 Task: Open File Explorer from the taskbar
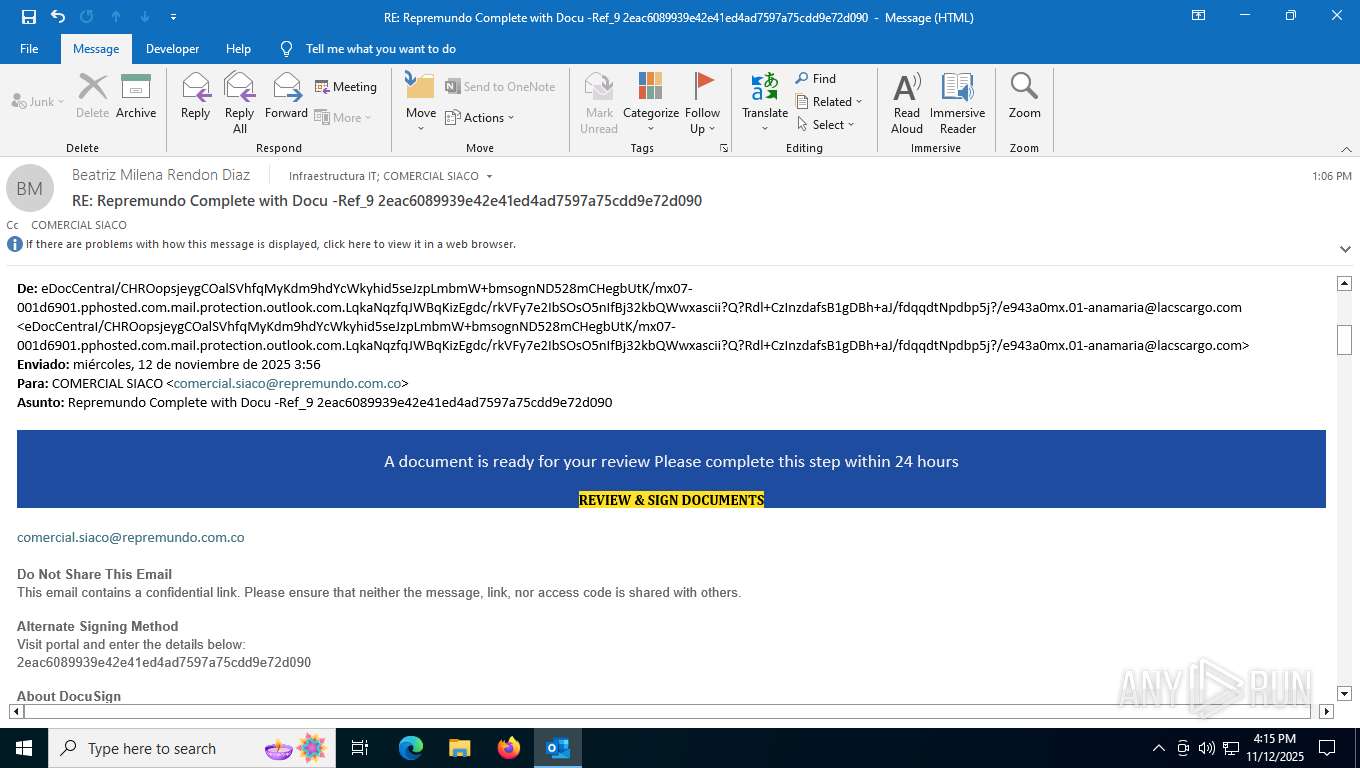click(x=460, y=748)
